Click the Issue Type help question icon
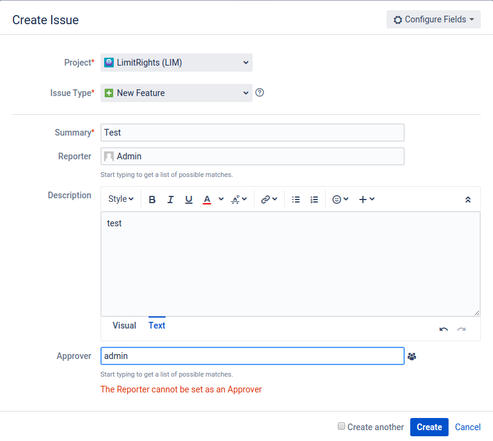Image resolution: width=493 pixels, height=441 pixels. pyautogui.click(x=260, y=92)
